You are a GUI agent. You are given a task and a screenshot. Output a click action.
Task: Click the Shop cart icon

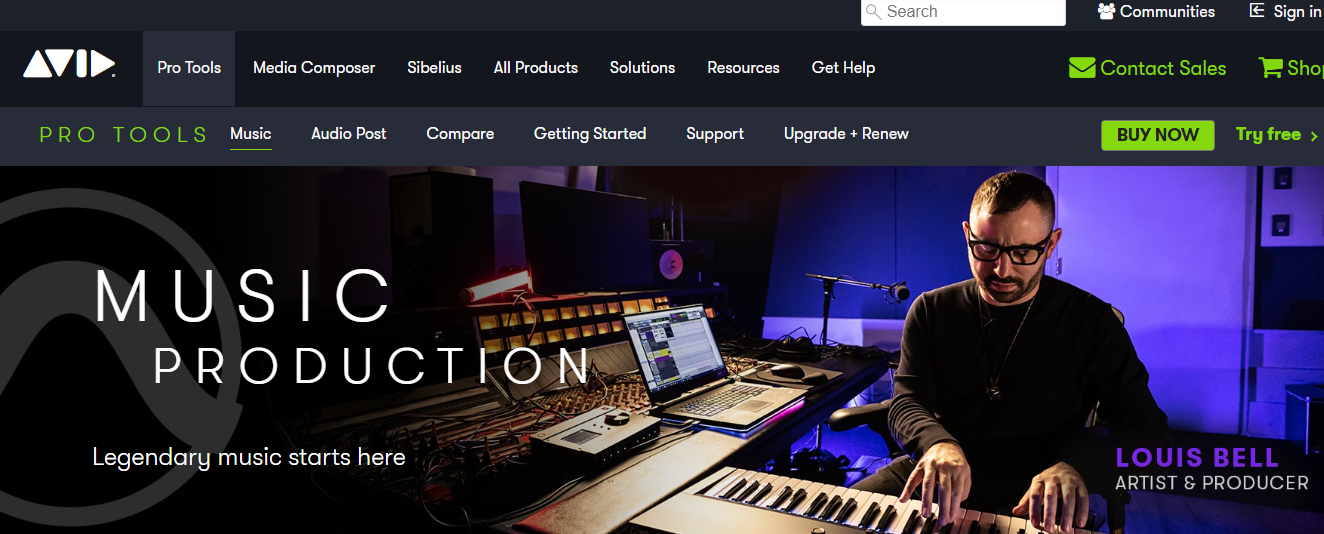click(1270, 67)
